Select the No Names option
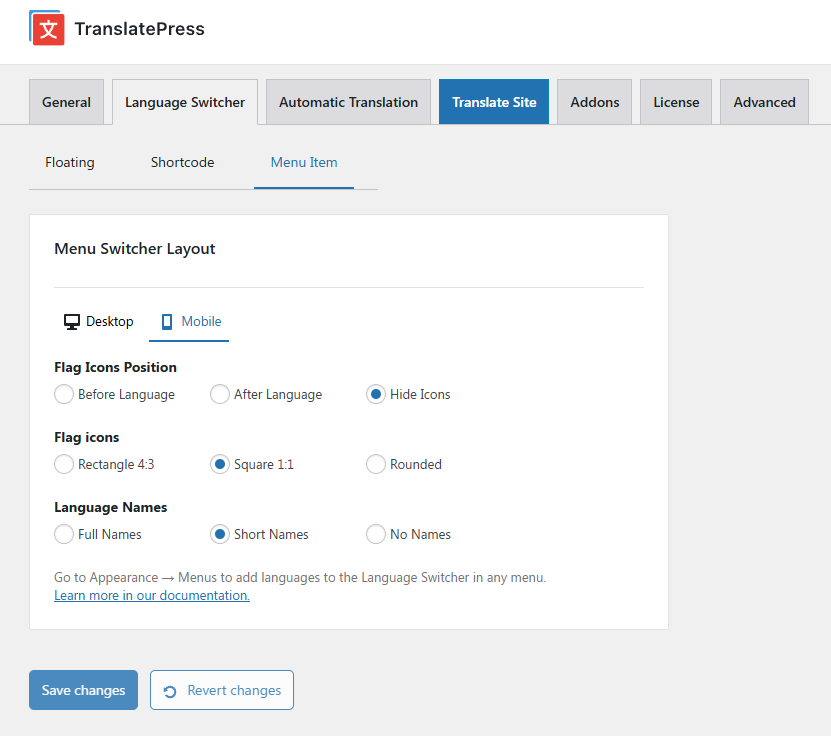Screen dimensions: 831x736 pos(376,534)
